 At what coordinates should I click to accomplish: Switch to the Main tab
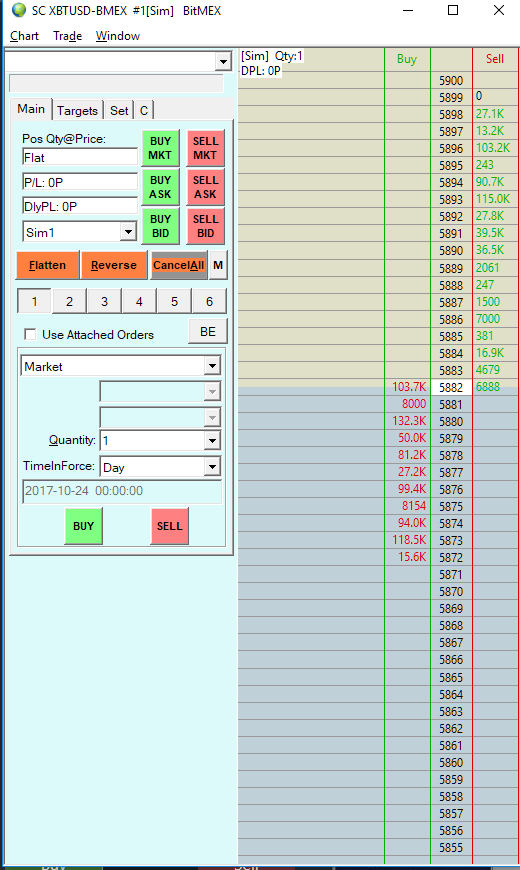point(31,109)
